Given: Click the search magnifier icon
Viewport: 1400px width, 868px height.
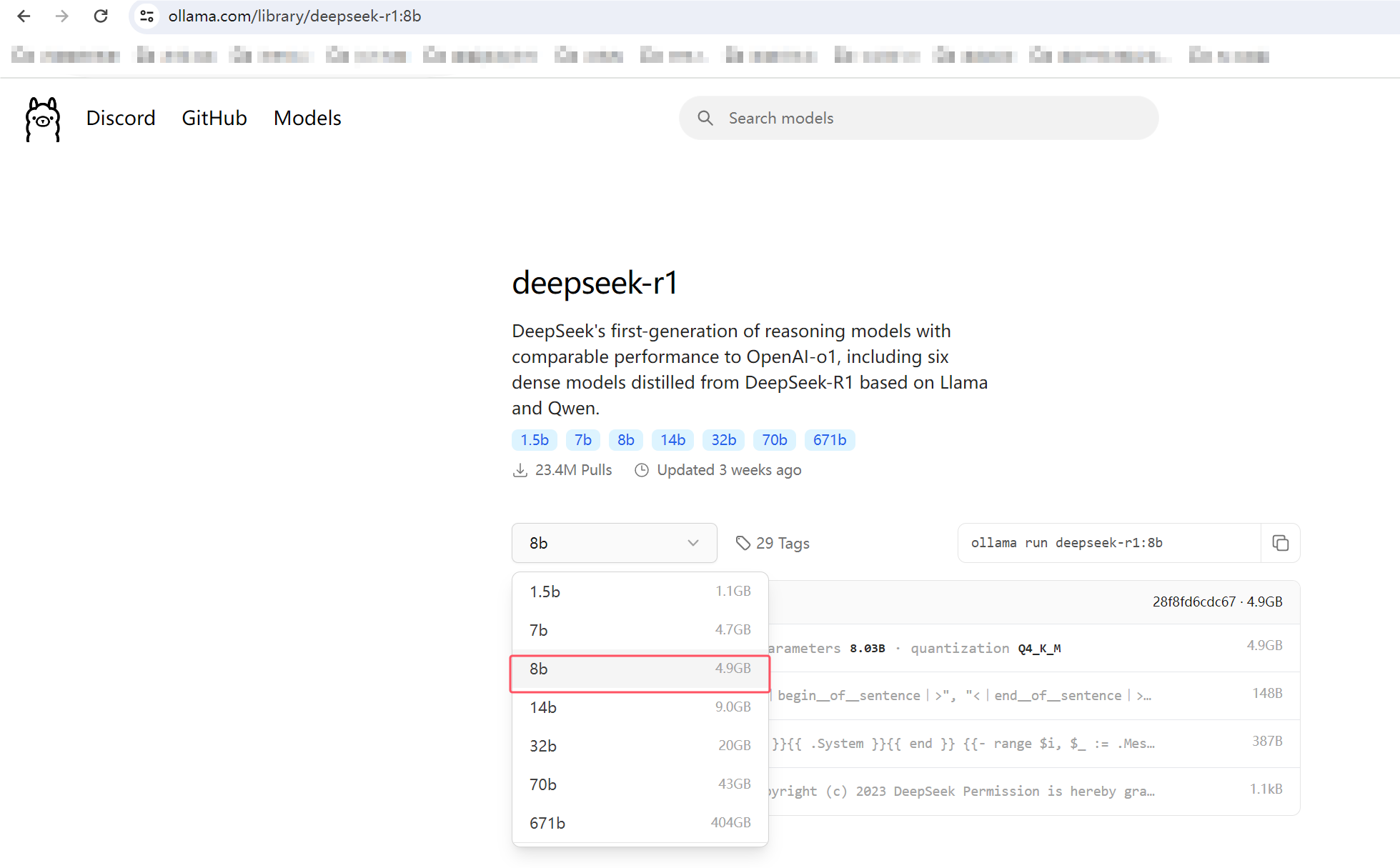Looking at the screenshot, I should (705, 118).
